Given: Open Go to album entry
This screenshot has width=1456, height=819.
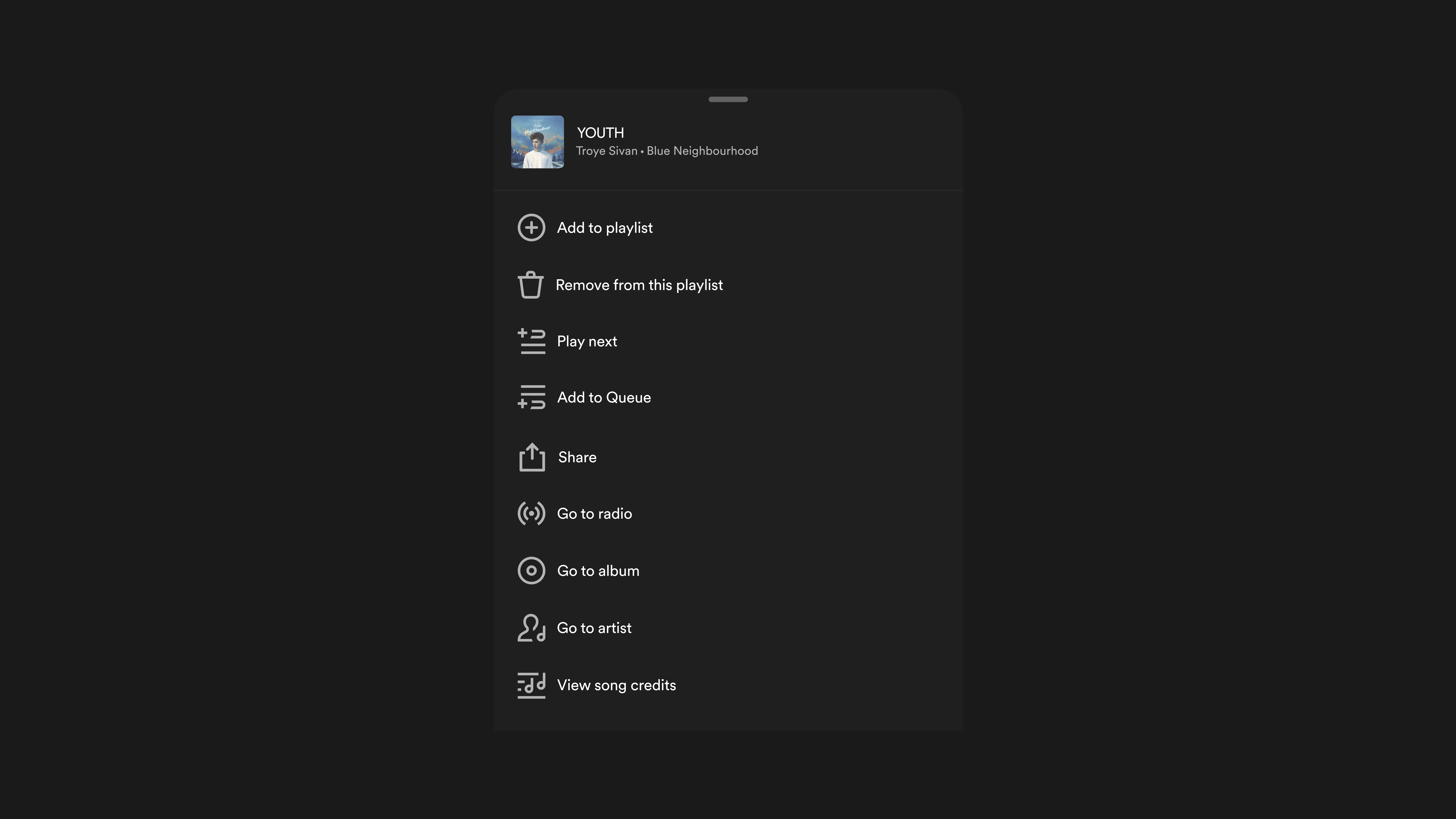Looking at the screenshot, I should click(x=598, y=571).
